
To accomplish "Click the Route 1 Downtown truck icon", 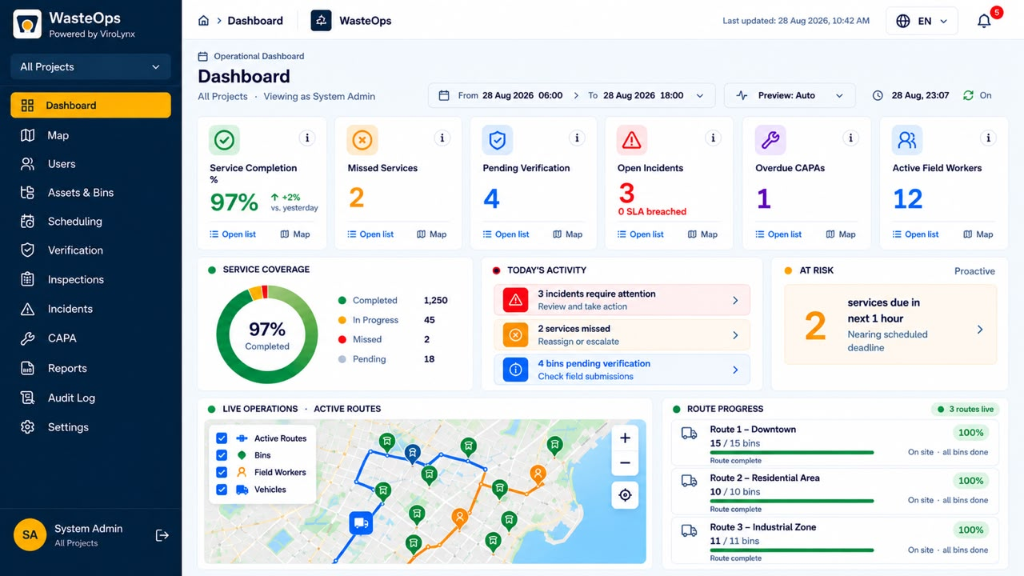I will click(689, 433).
